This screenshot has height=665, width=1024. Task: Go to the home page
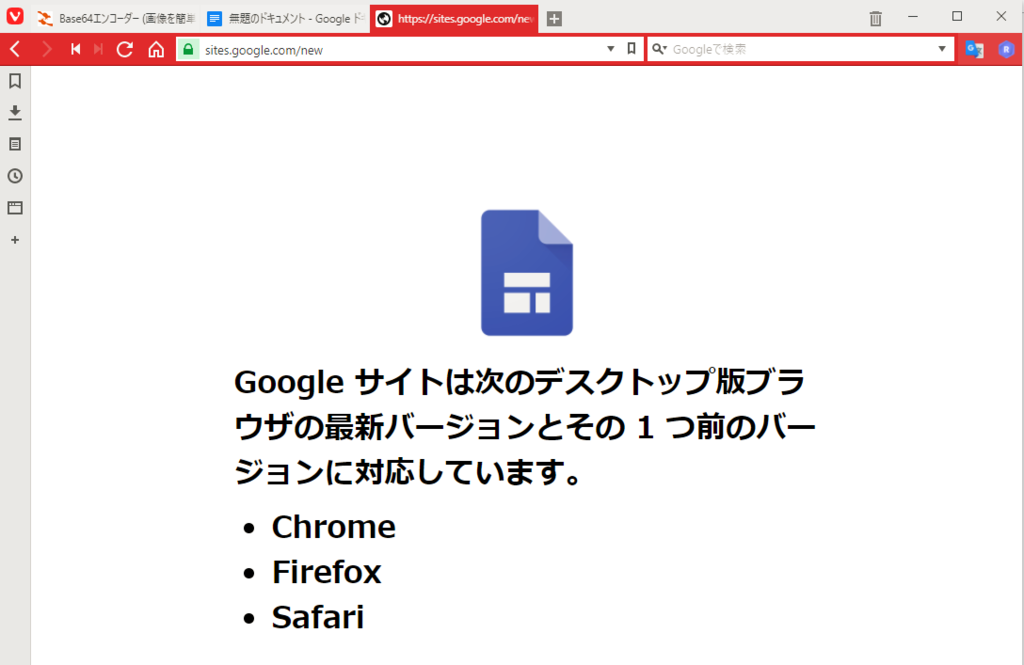156,49
